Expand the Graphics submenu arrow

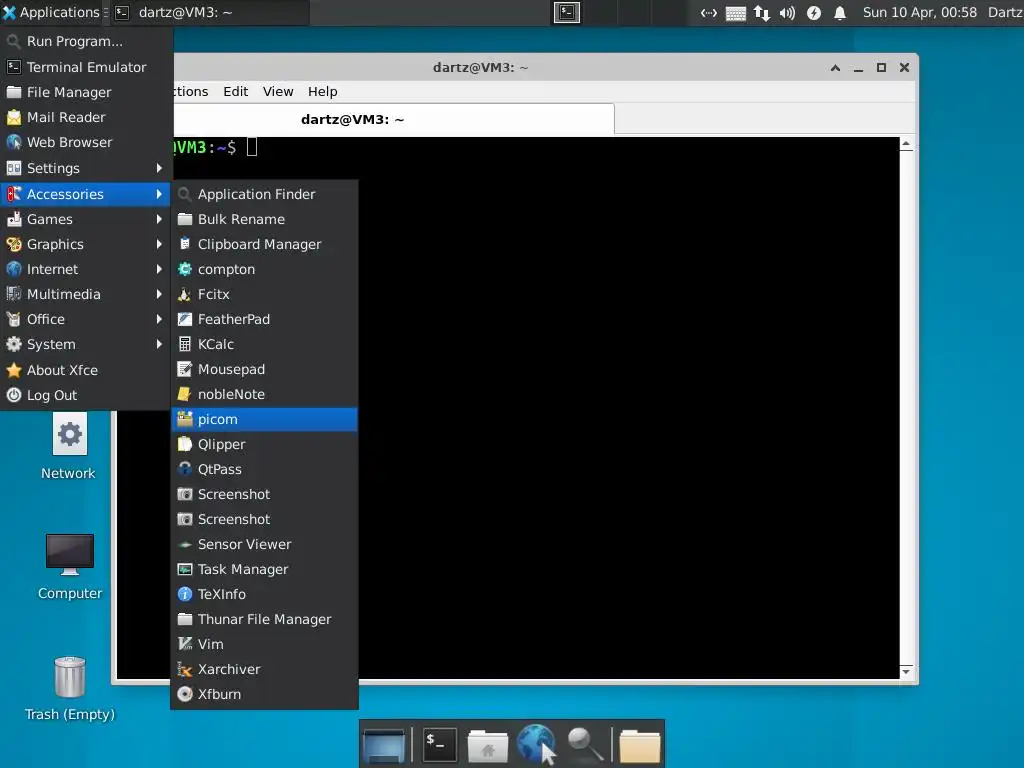pyautogui.click(x=159, y=244)
